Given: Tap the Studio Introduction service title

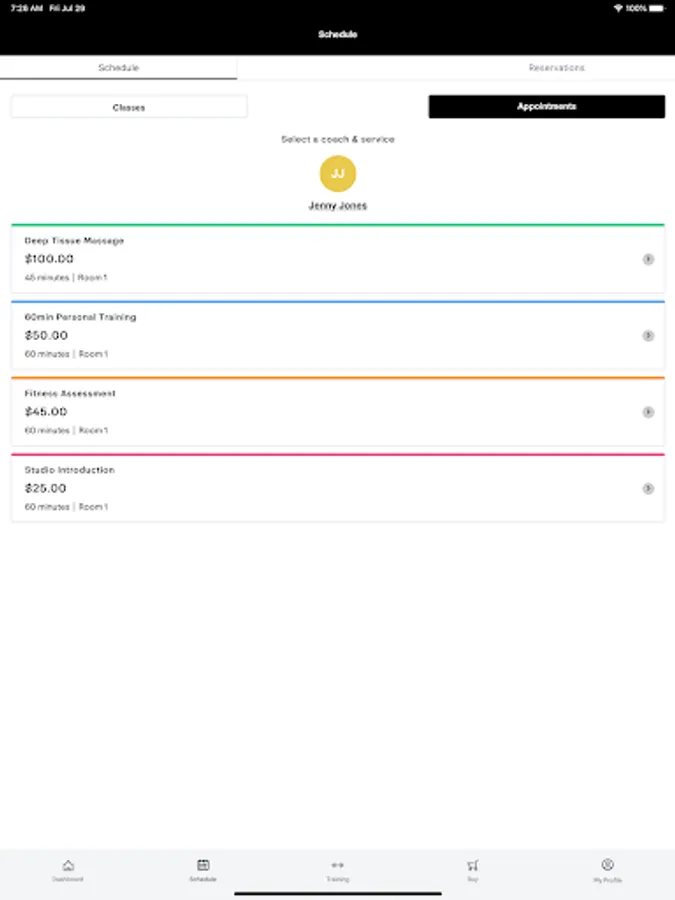Looking at the screenshot, I should [70, 470].
